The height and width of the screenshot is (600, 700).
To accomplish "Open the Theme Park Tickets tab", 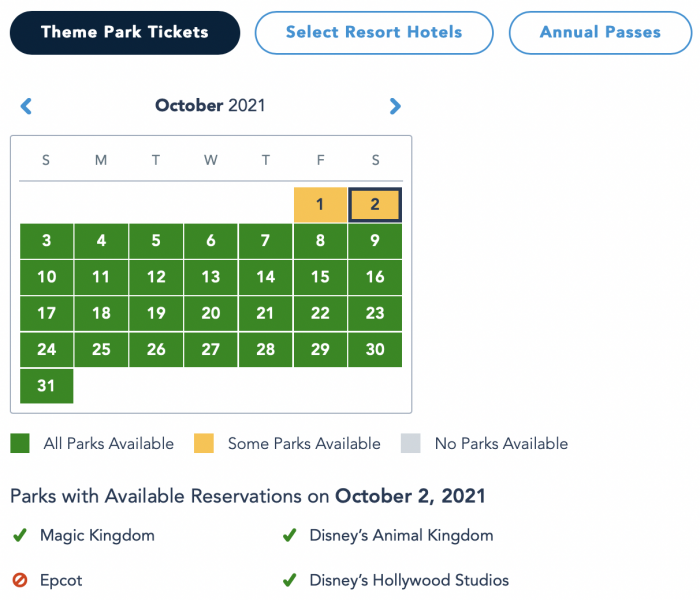I will (x=125, y=32).
